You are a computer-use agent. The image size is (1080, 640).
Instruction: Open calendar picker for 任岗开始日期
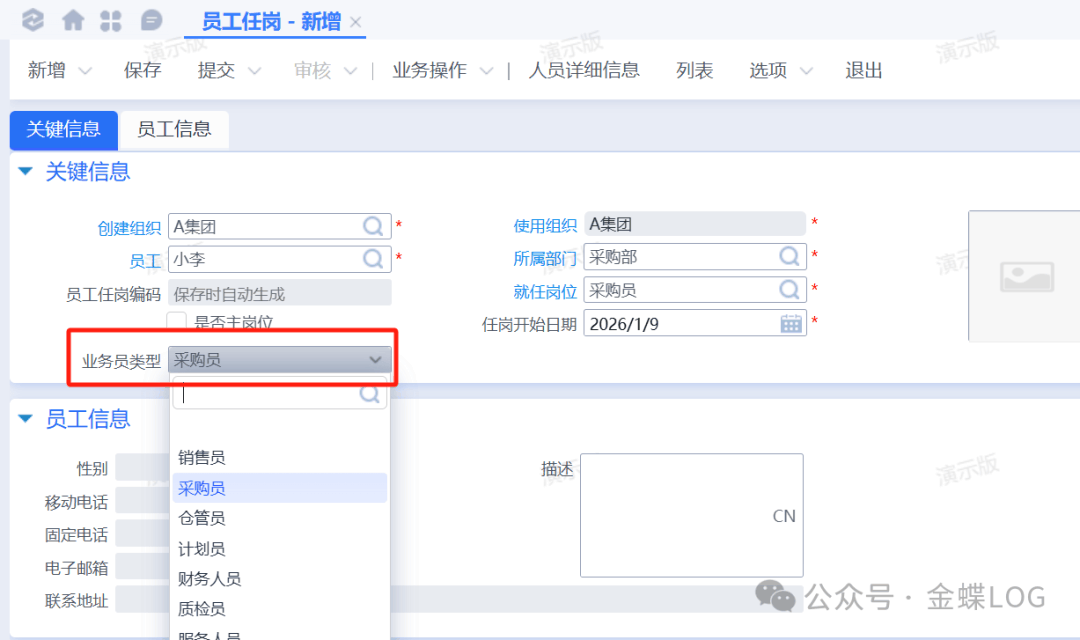[791, 323]
